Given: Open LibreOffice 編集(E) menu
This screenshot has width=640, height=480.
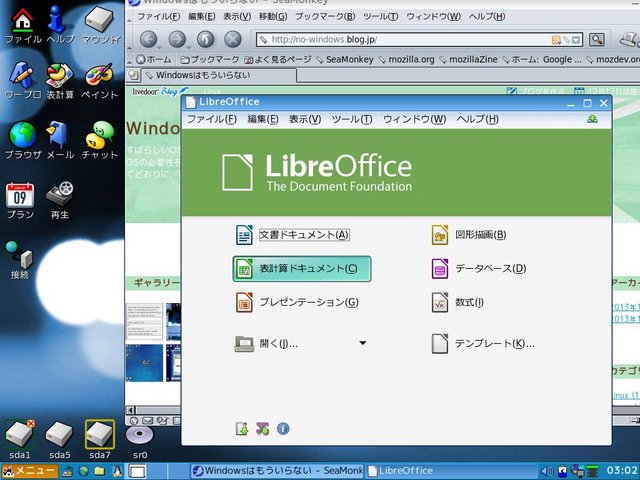Looking at the screenshot, I should pyautogui.click(x=262, y=119).
